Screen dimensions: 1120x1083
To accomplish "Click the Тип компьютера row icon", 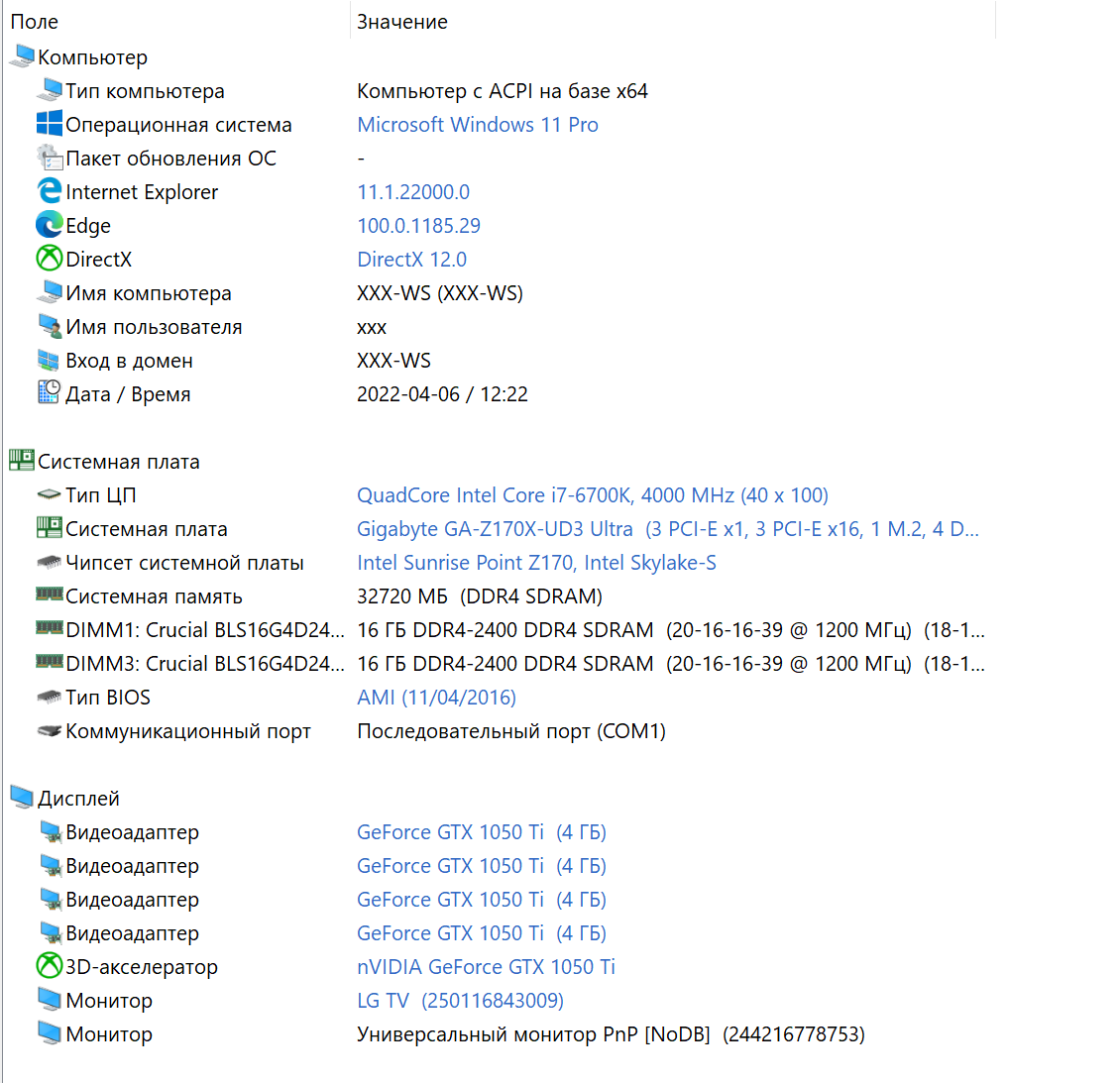I will (x=50, y=90).
